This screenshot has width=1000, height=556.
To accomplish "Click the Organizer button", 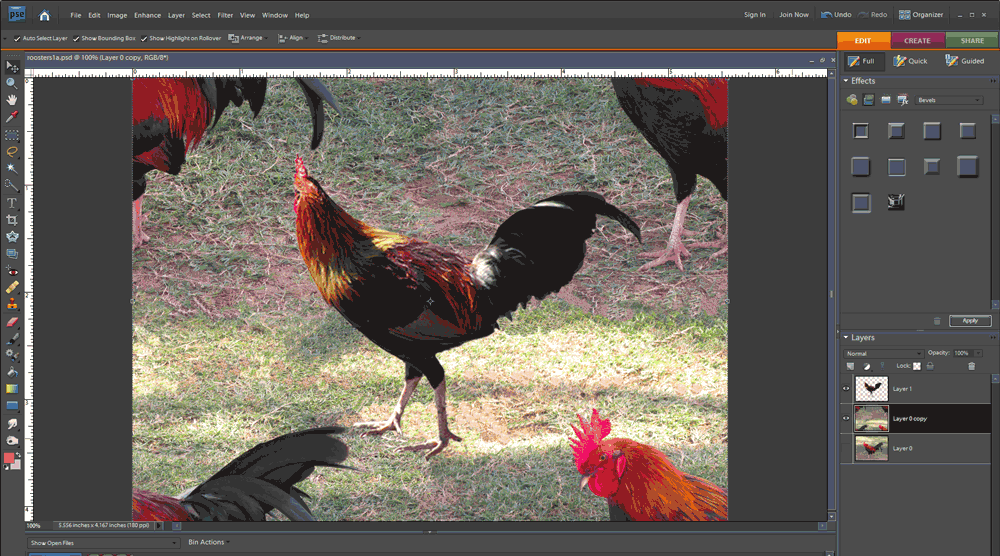I will (x=921, y=15).
